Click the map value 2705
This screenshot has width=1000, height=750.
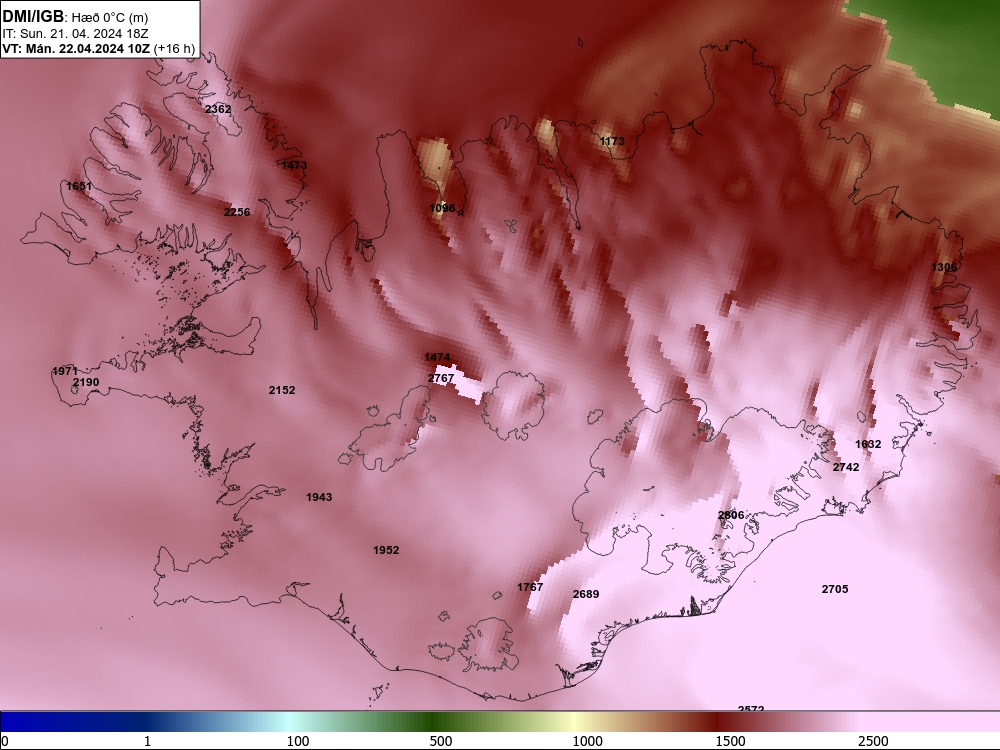tap(835, 589)
